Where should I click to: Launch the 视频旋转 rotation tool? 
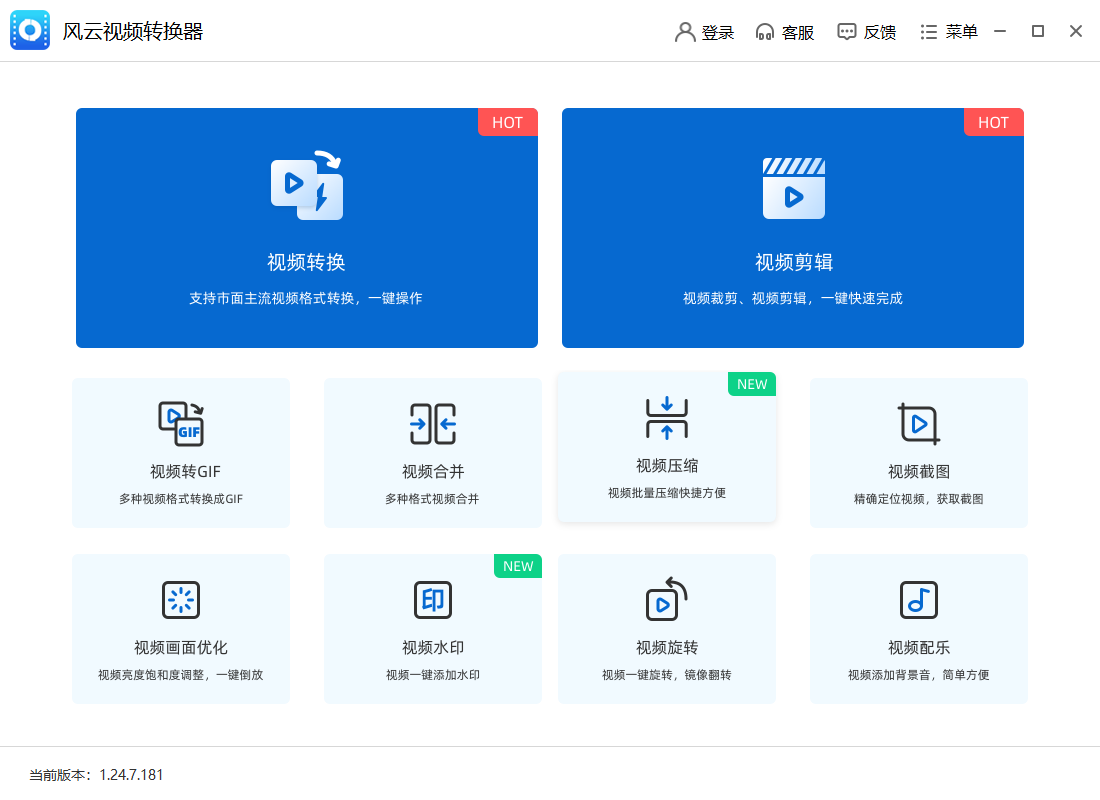pyautogui.click(x=666, y=628)
